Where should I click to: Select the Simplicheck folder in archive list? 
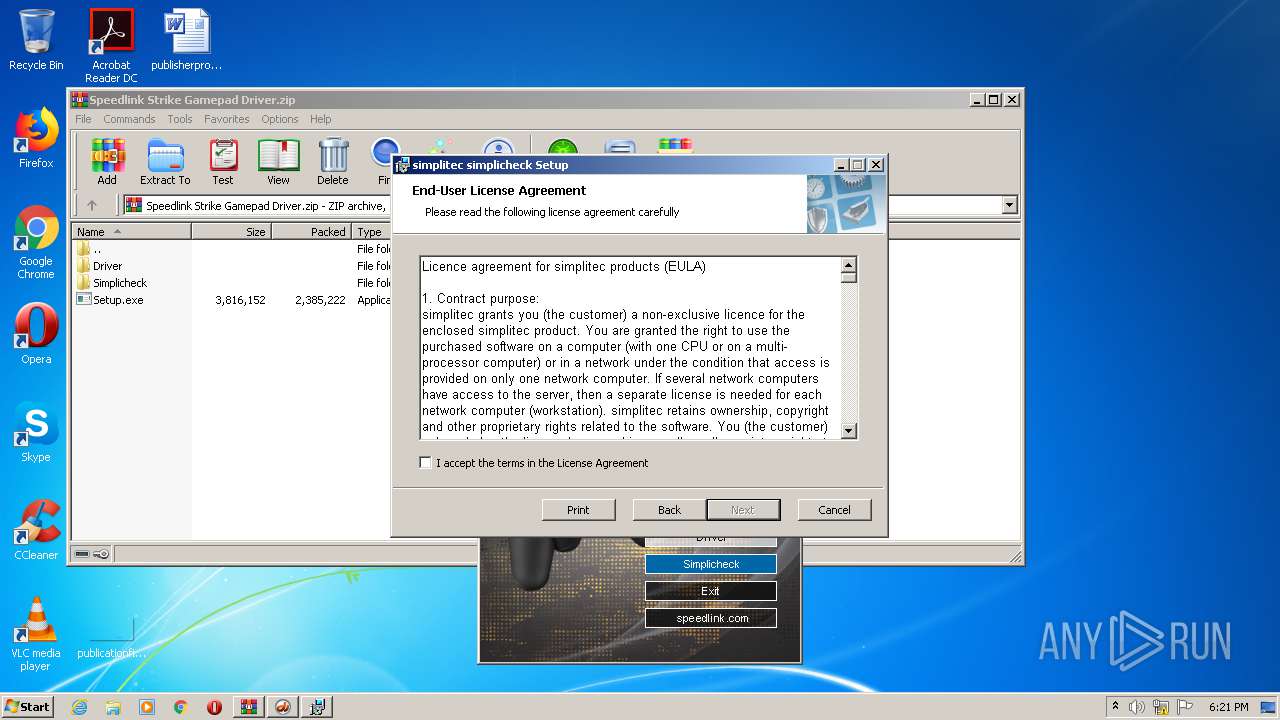coord(120,283)
